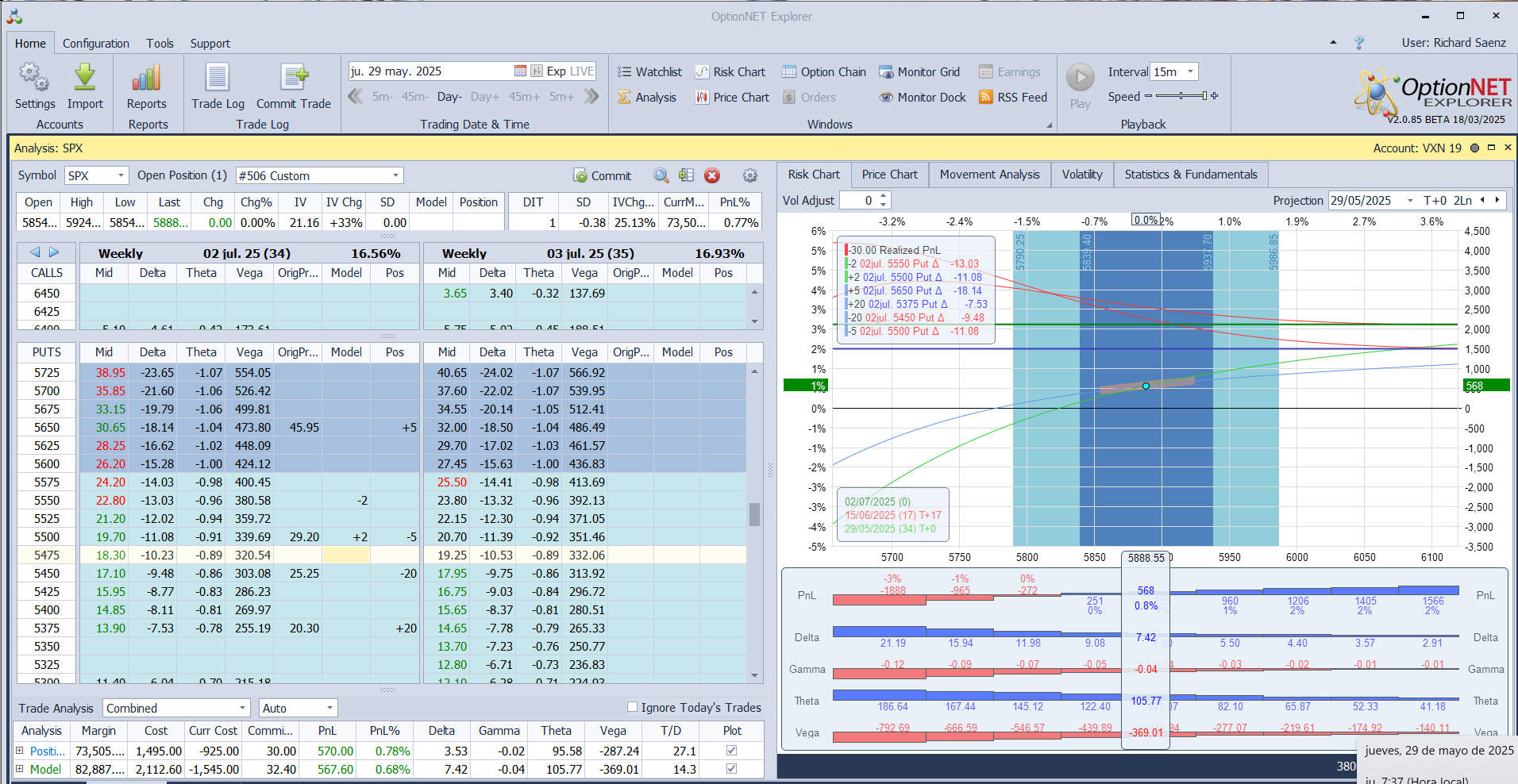This screenshot has height=784, width=1518.
Task: Open the Analysis window from ribbon
Action: [x=647, y=98]
